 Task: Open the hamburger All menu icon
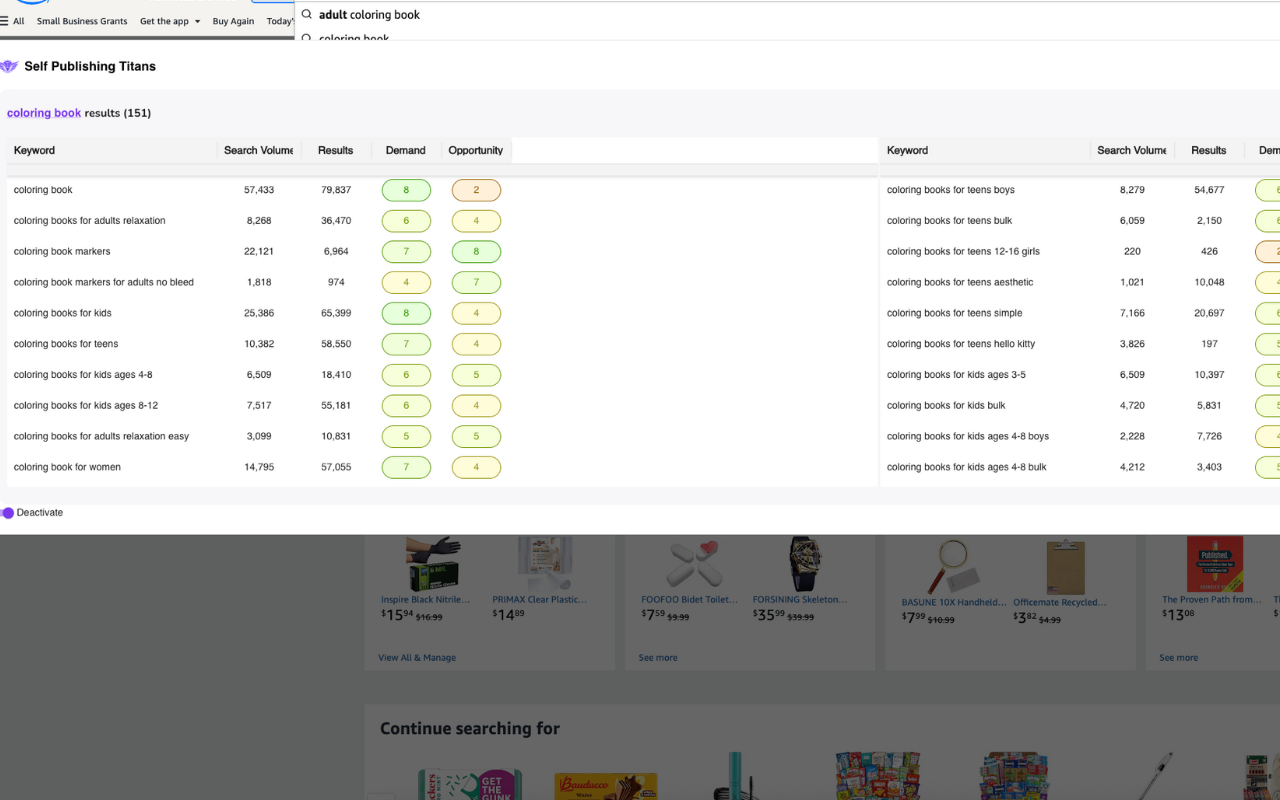[x=4, y=20]
